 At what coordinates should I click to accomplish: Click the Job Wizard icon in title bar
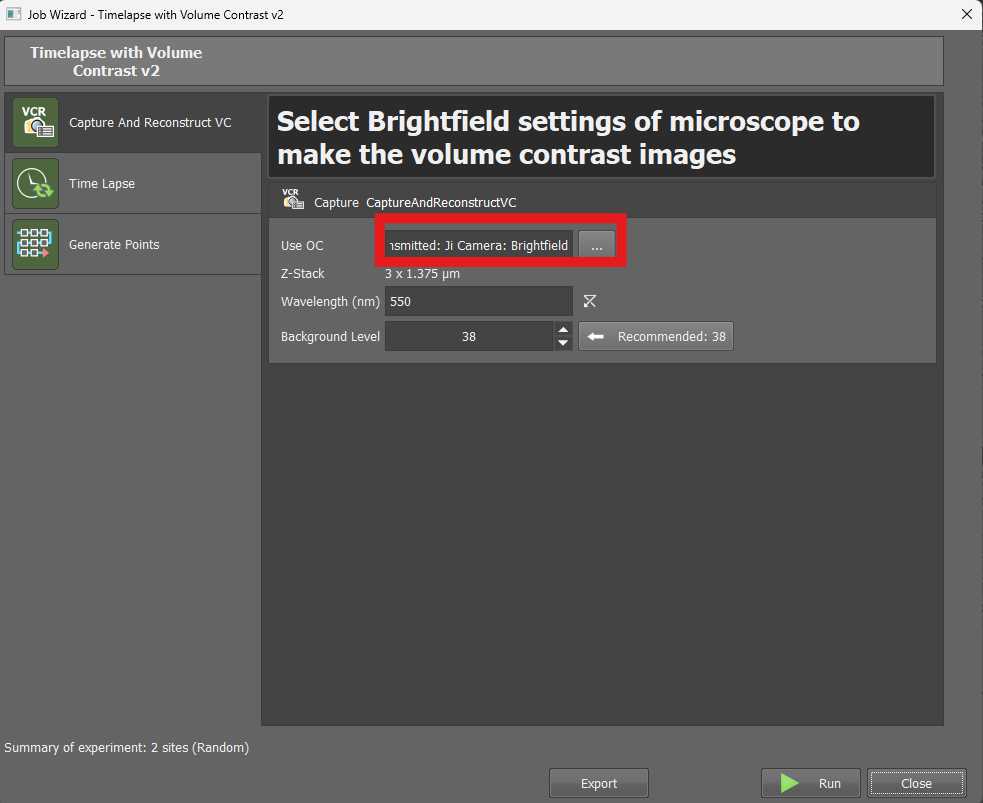coord(14,14)
